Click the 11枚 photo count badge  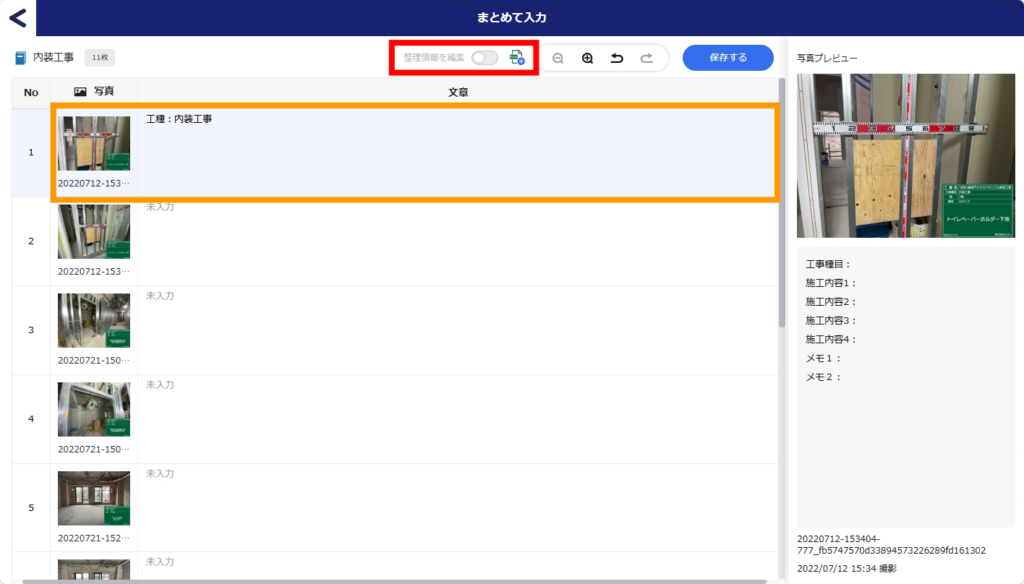[100, 57]
